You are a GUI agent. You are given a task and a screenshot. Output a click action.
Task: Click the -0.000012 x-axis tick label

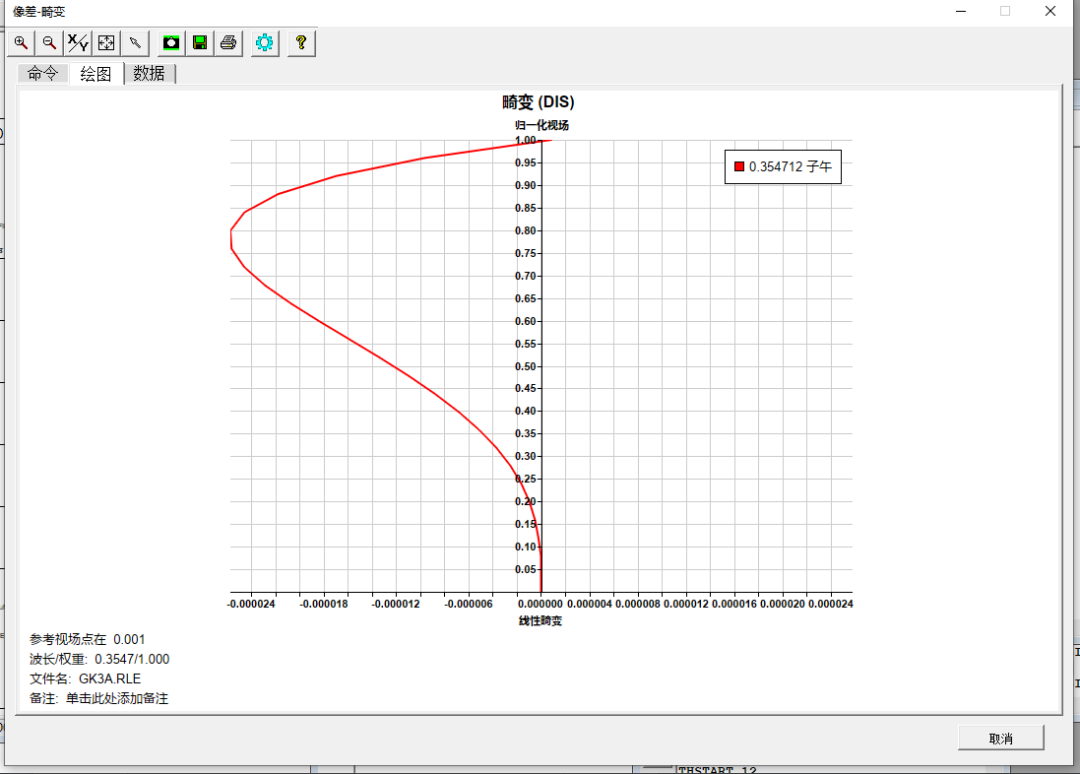tap(396, 604)
